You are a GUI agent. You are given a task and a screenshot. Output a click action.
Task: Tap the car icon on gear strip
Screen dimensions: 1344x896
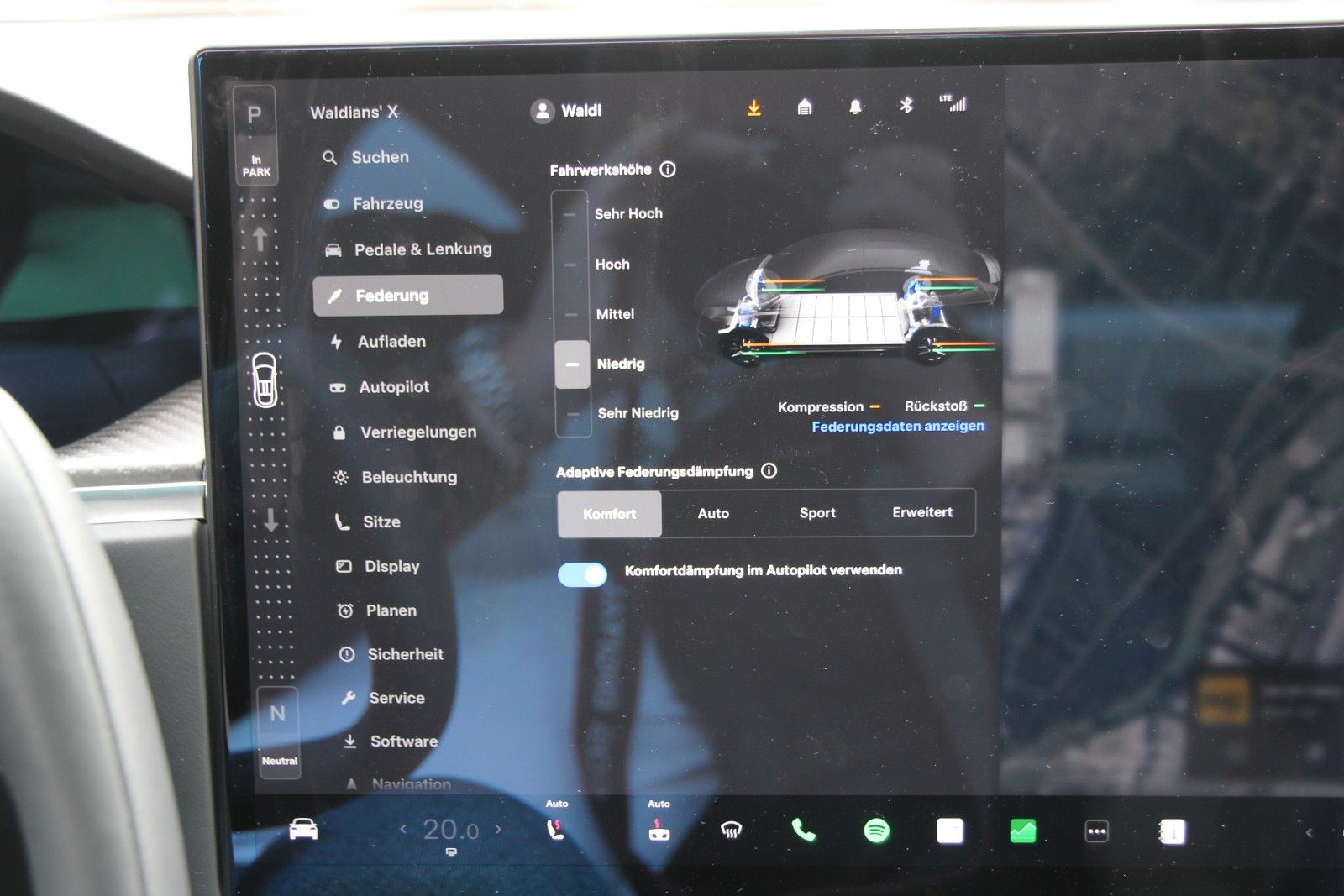point(265,380)
